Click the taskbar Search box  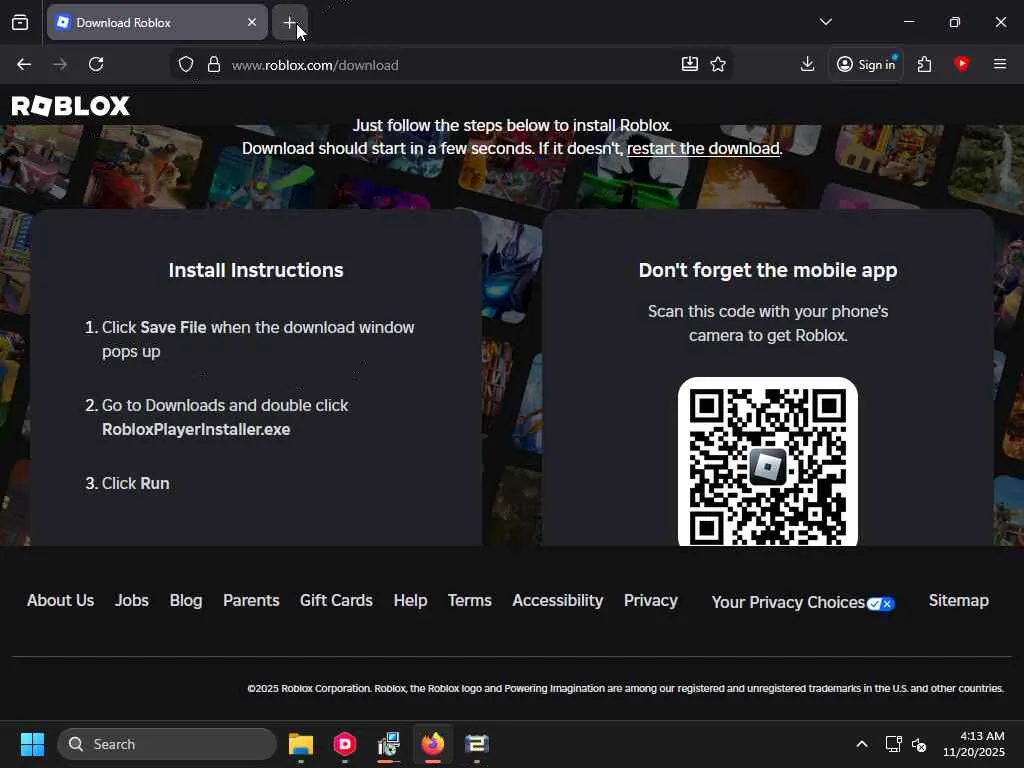(167, 744)
